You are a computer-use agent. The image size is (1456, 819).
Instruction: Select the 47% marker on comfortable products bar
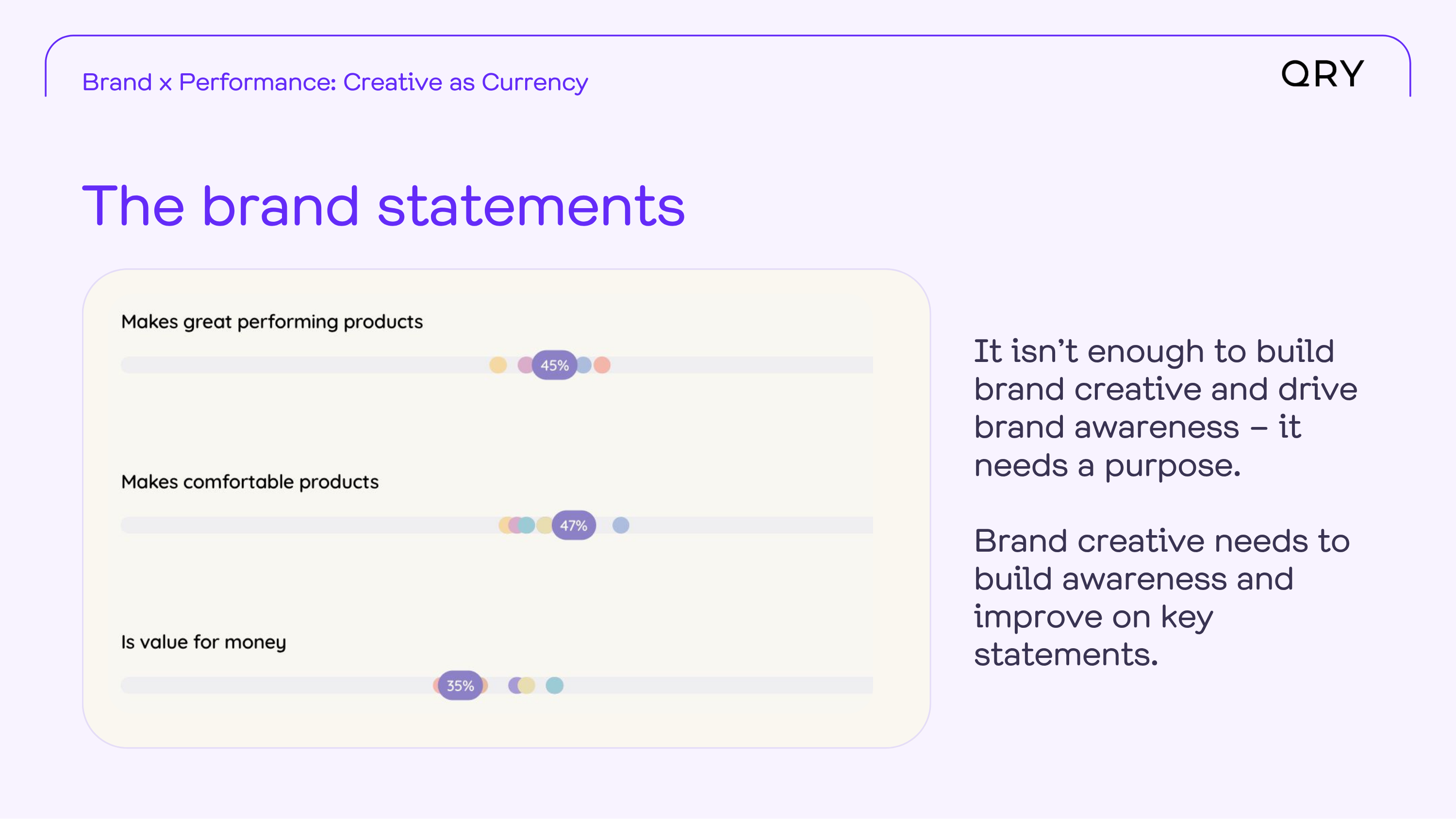(x=574, y=525)
